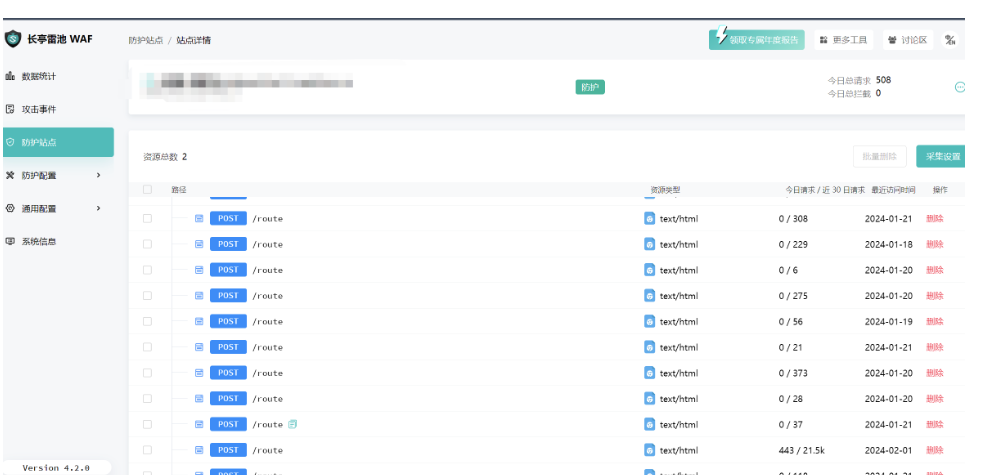
Task: Open 数据统计 statistics in the sidebar
Action: coord(38,76)
